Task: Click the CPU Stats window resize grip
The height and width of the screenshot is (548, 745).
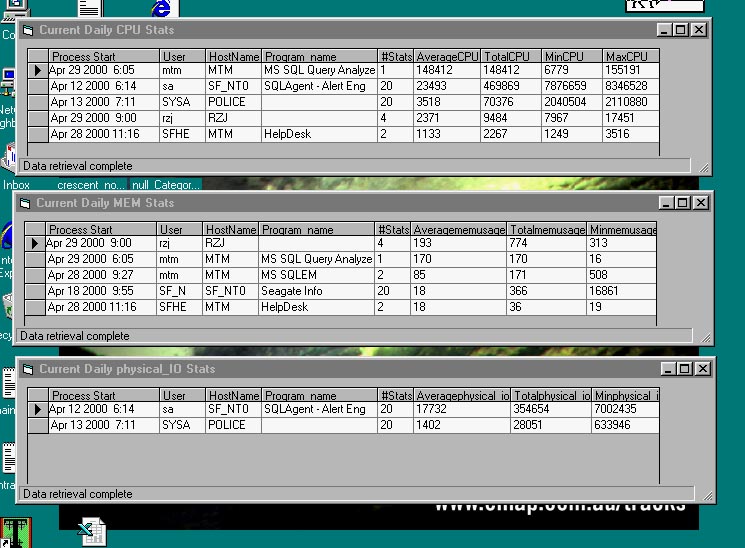Action: (x=704, y=167)
